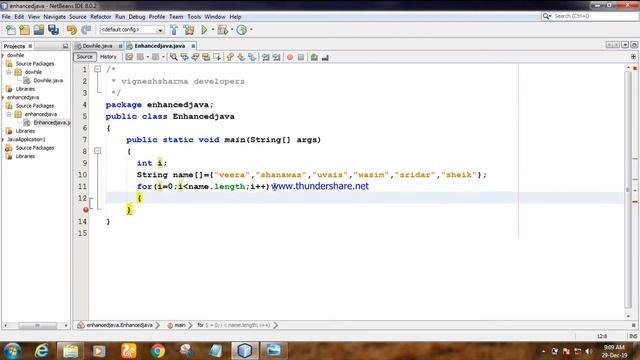Viewport: 640px width, 360px height.
Task: Click Next Bookmark icon
Action: (x=241, y=57)
